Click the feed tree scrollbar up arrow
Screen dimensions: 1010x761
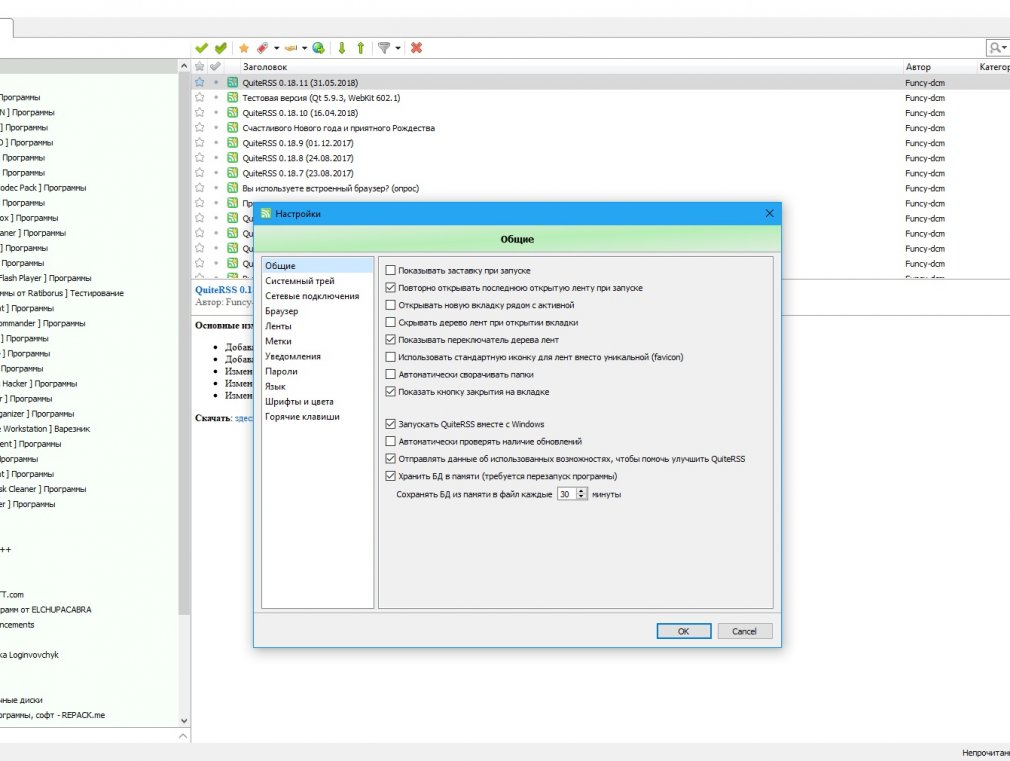[x=184, y=66]
